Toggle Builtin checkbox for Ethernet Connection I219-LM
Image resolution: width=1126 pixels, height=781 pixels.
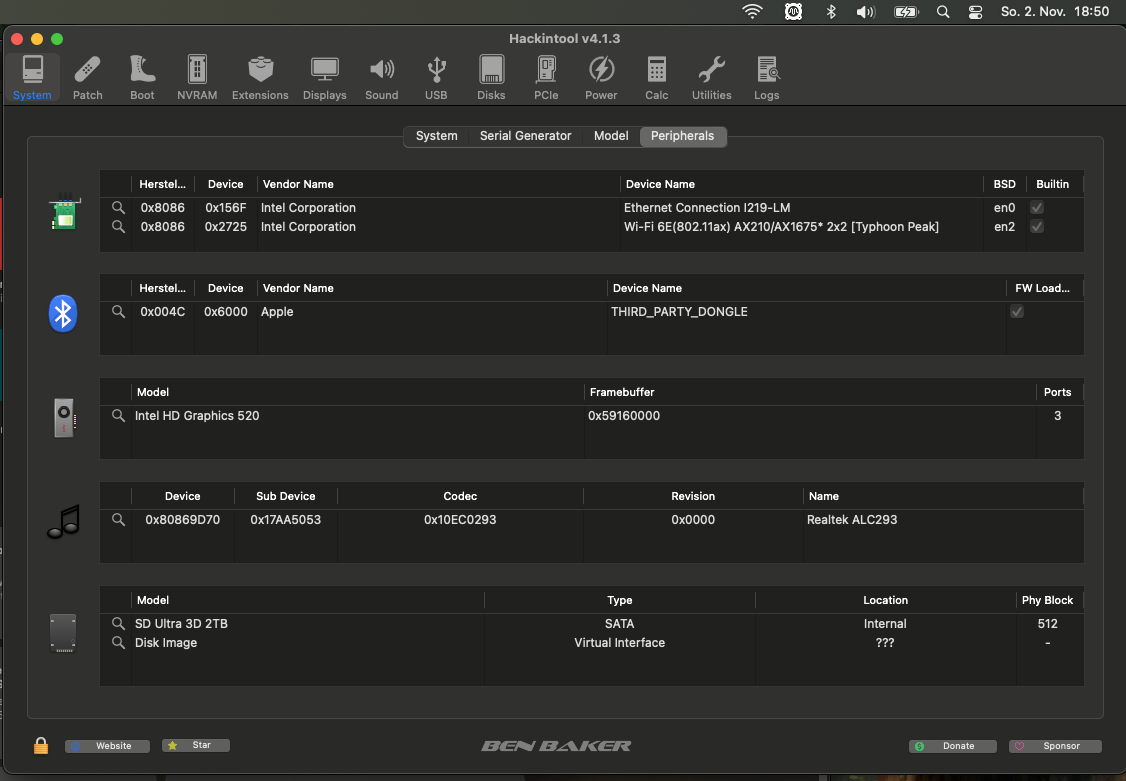[1037, 208]
